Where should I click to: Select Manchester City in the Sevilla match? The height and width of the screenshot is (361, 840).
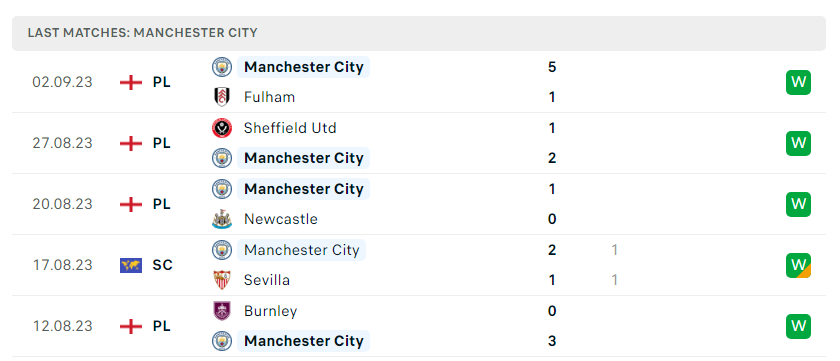click(x=302, y=250)
